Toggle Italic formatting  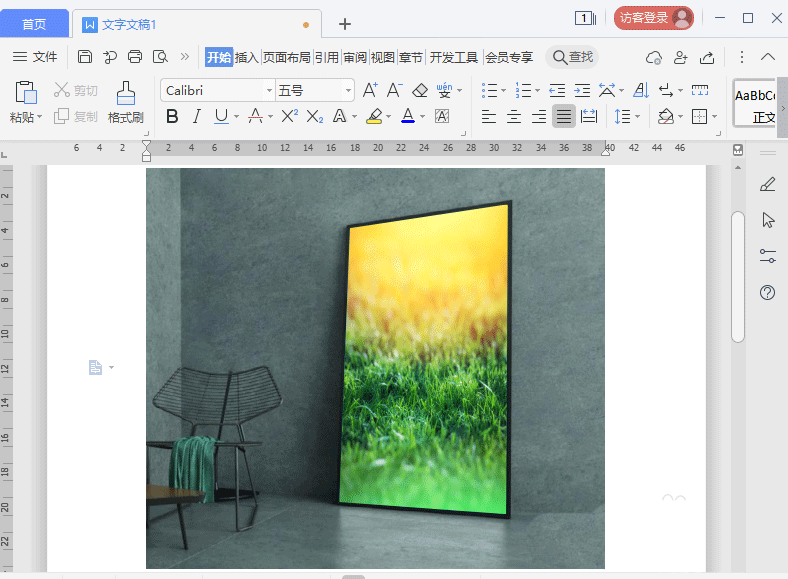tap(197, 117)
